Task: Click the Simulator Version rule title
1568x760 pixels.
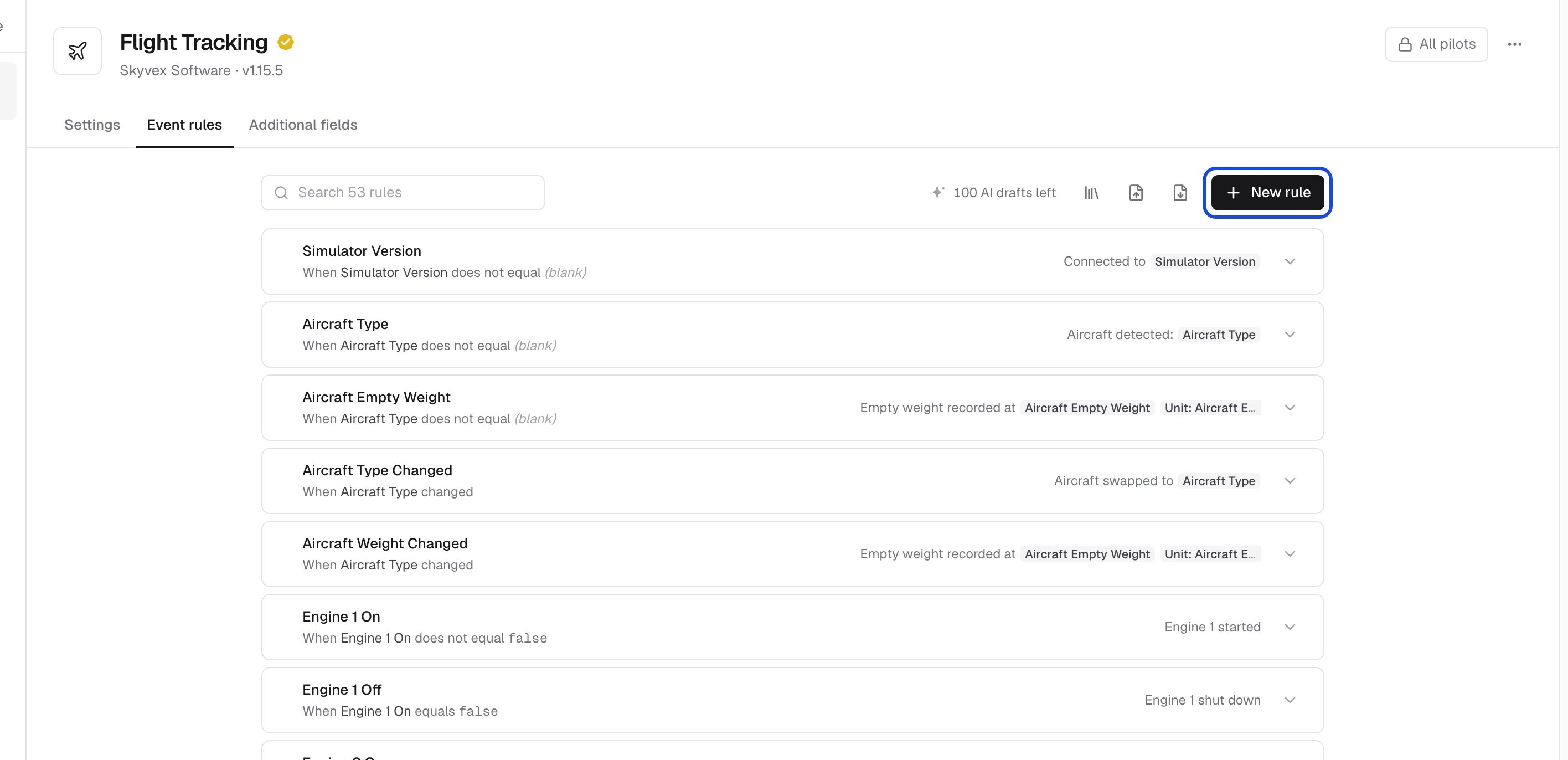Action: pos(362,251)
